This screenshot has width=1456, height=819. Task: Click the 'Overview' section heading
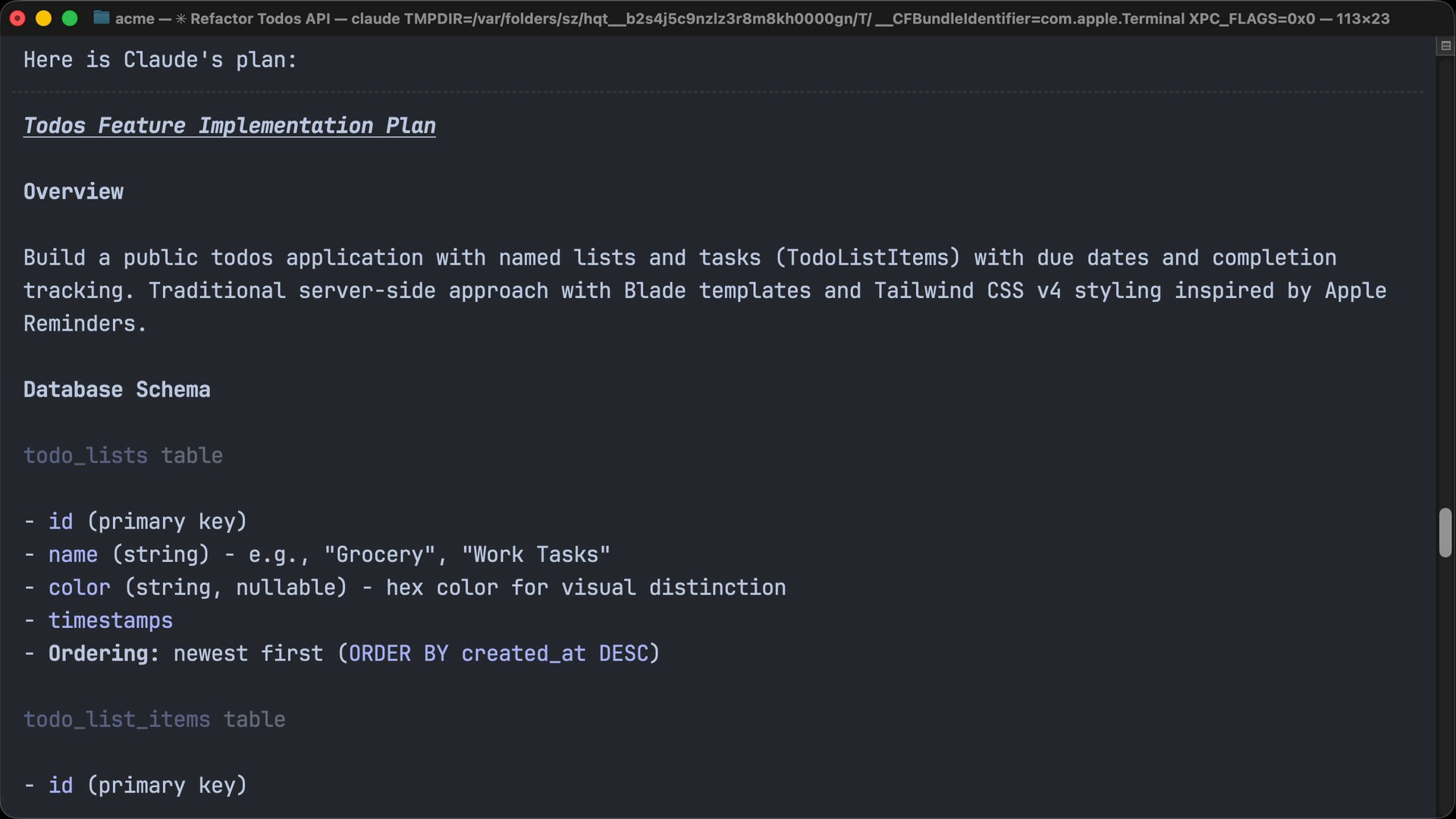pos(74,192)
